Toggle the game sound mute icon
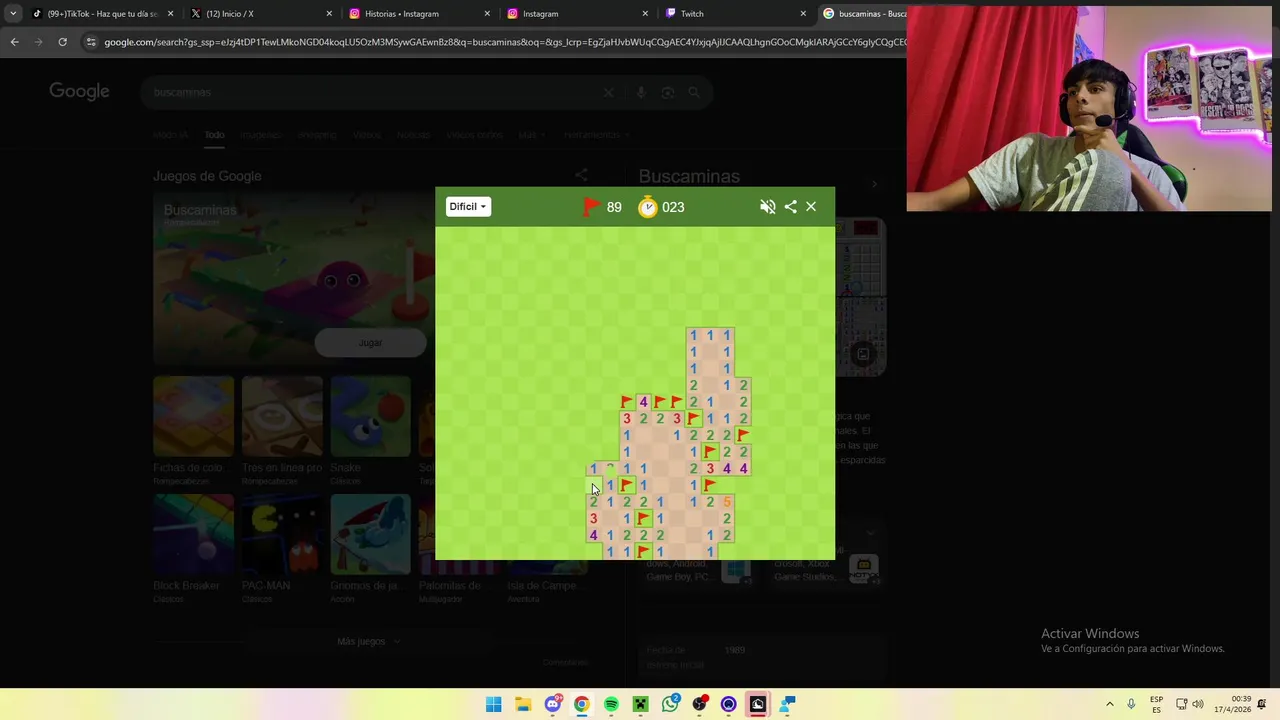 [767, 207]
